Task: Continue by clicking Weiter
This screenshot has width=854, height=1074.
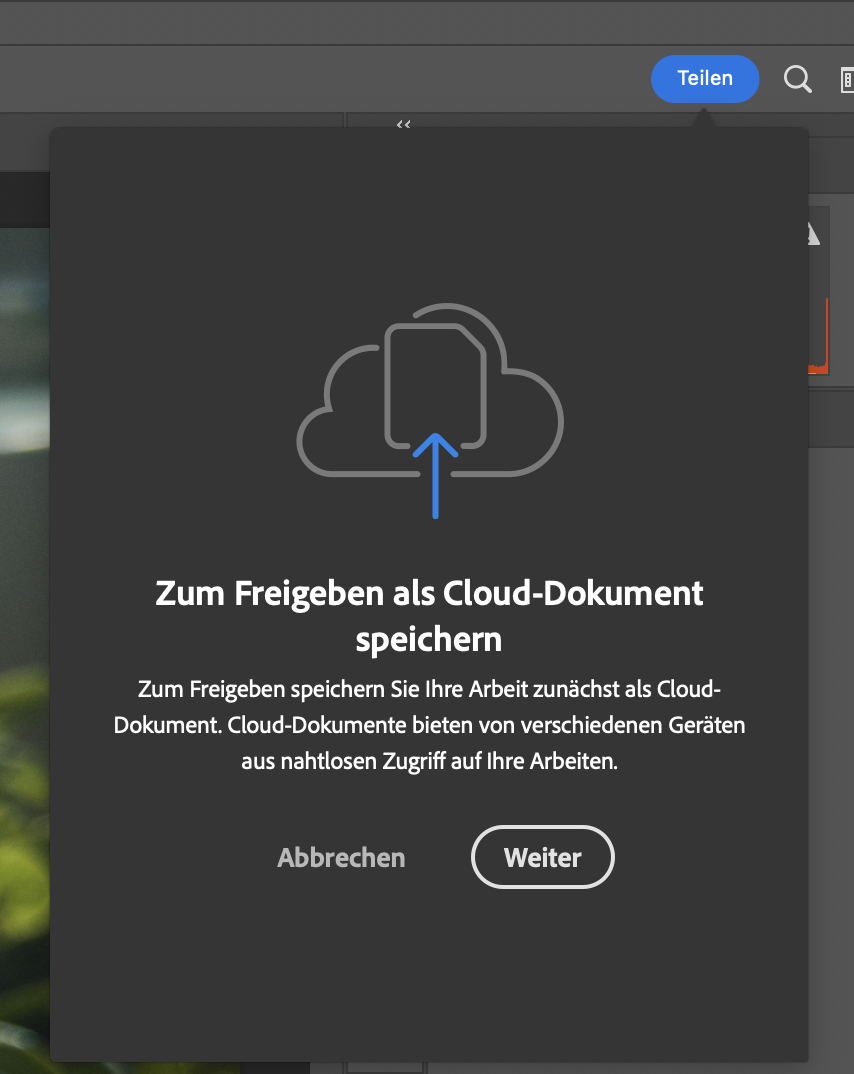Action: [542, 857]
